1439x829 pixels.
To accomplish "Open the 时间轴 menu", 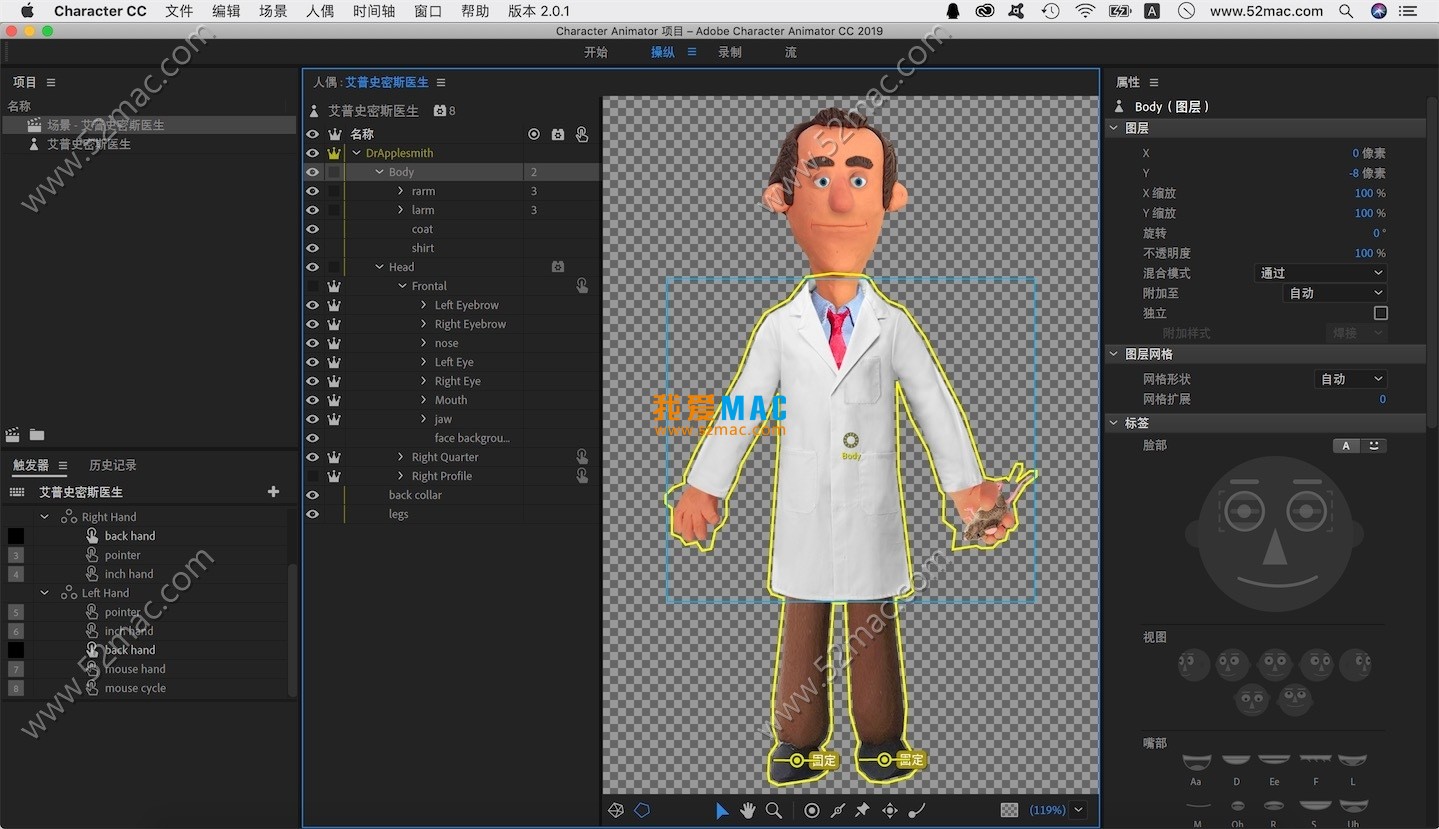I will pos(374,11).
